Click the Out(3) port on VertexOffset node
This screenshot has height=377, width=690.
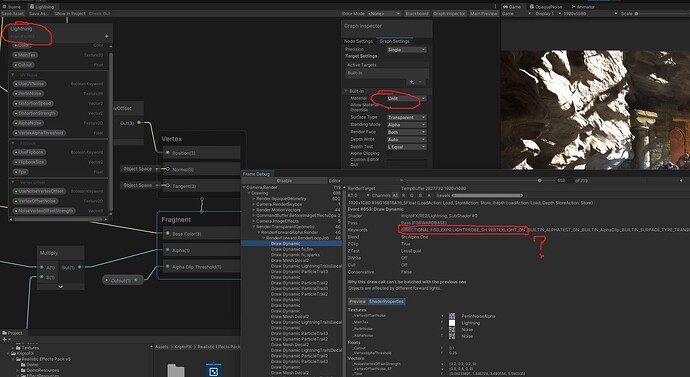coord(139,123)
